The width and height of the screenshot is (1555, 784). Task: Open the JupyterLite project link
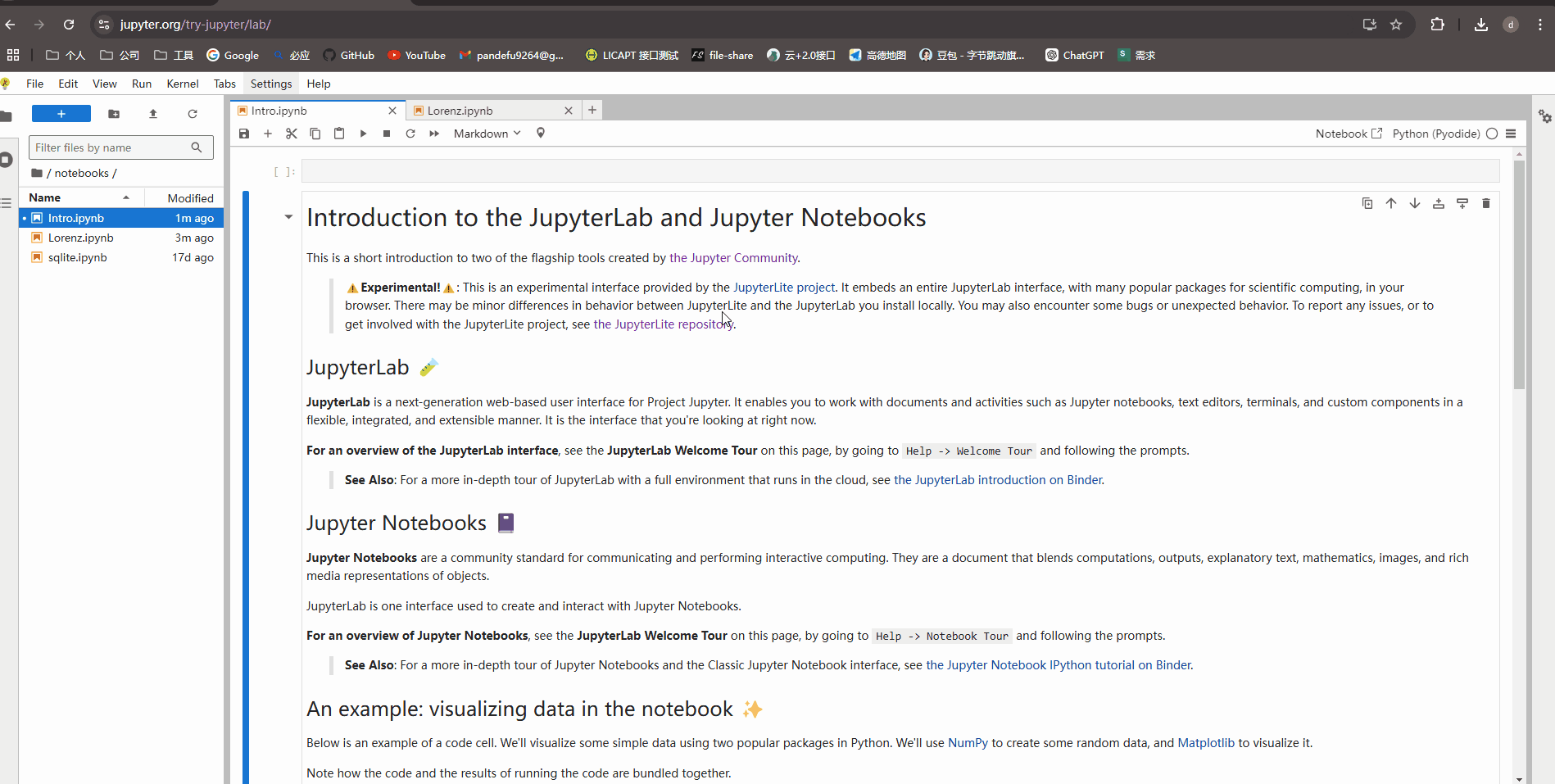point(784,288)
